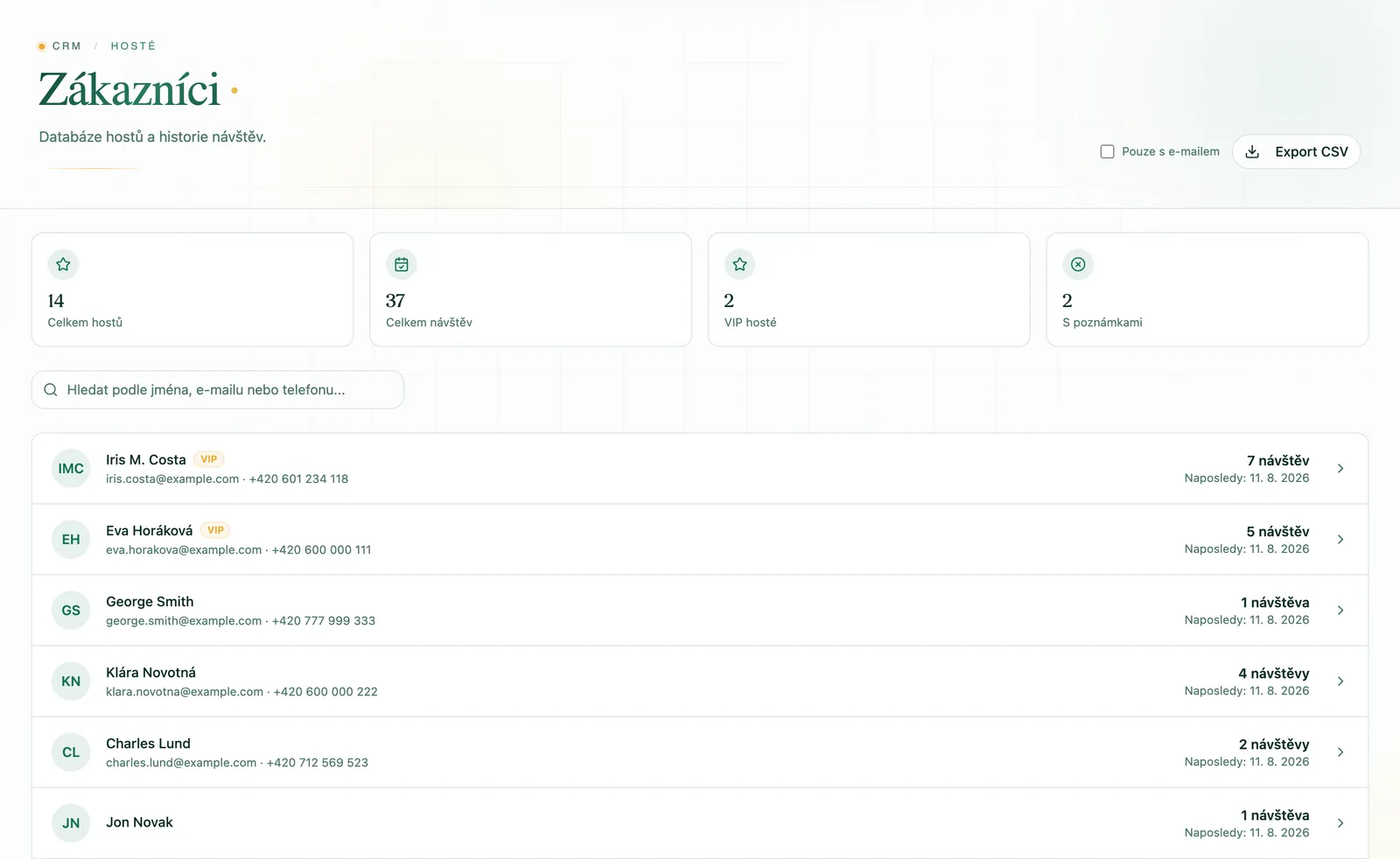Focus the Hledat podle jména search field
The image size is (1400, 859).
click(x=218, y=390)
